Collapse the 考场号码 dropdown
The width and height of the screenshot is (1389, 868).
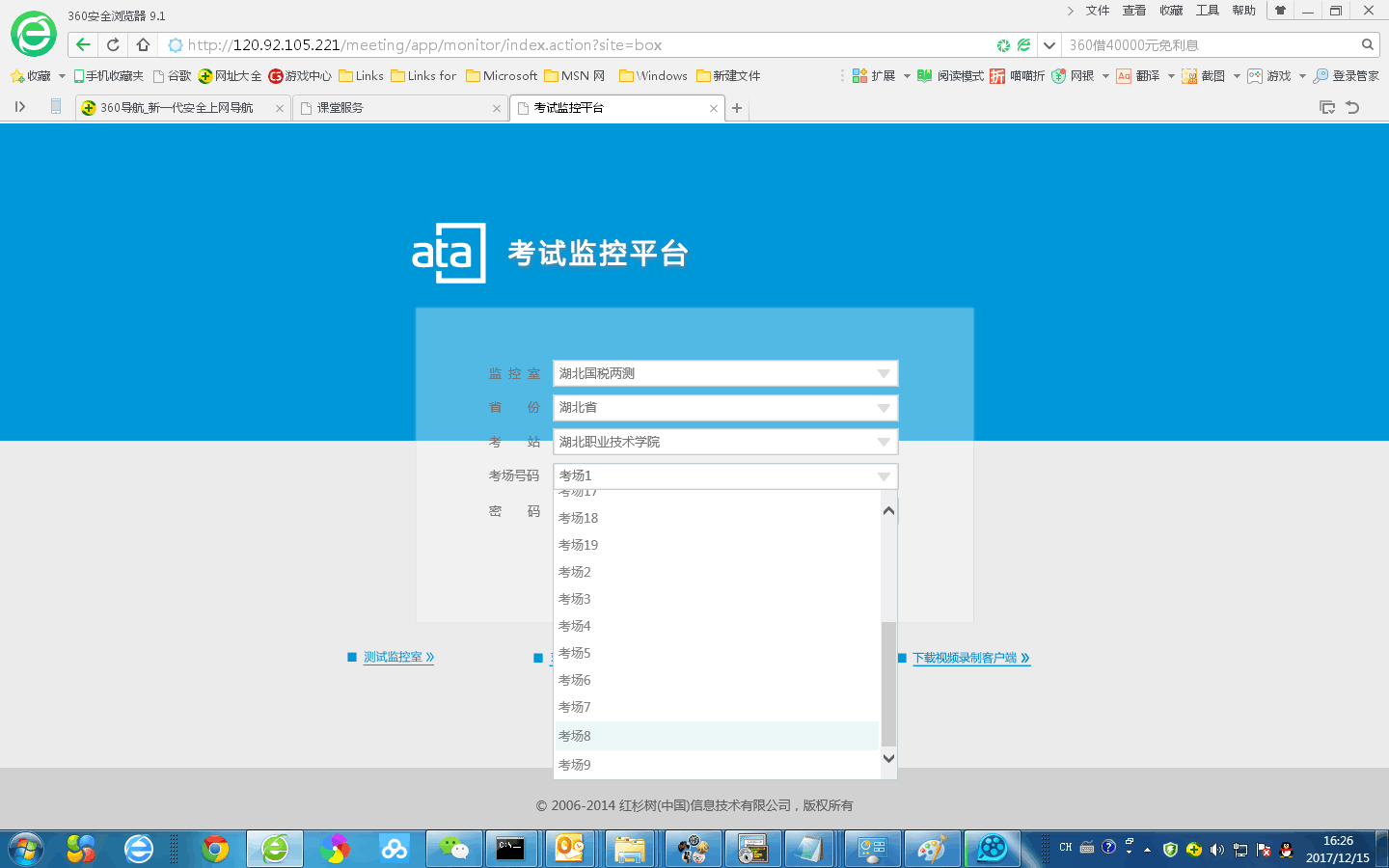point(883,475)
